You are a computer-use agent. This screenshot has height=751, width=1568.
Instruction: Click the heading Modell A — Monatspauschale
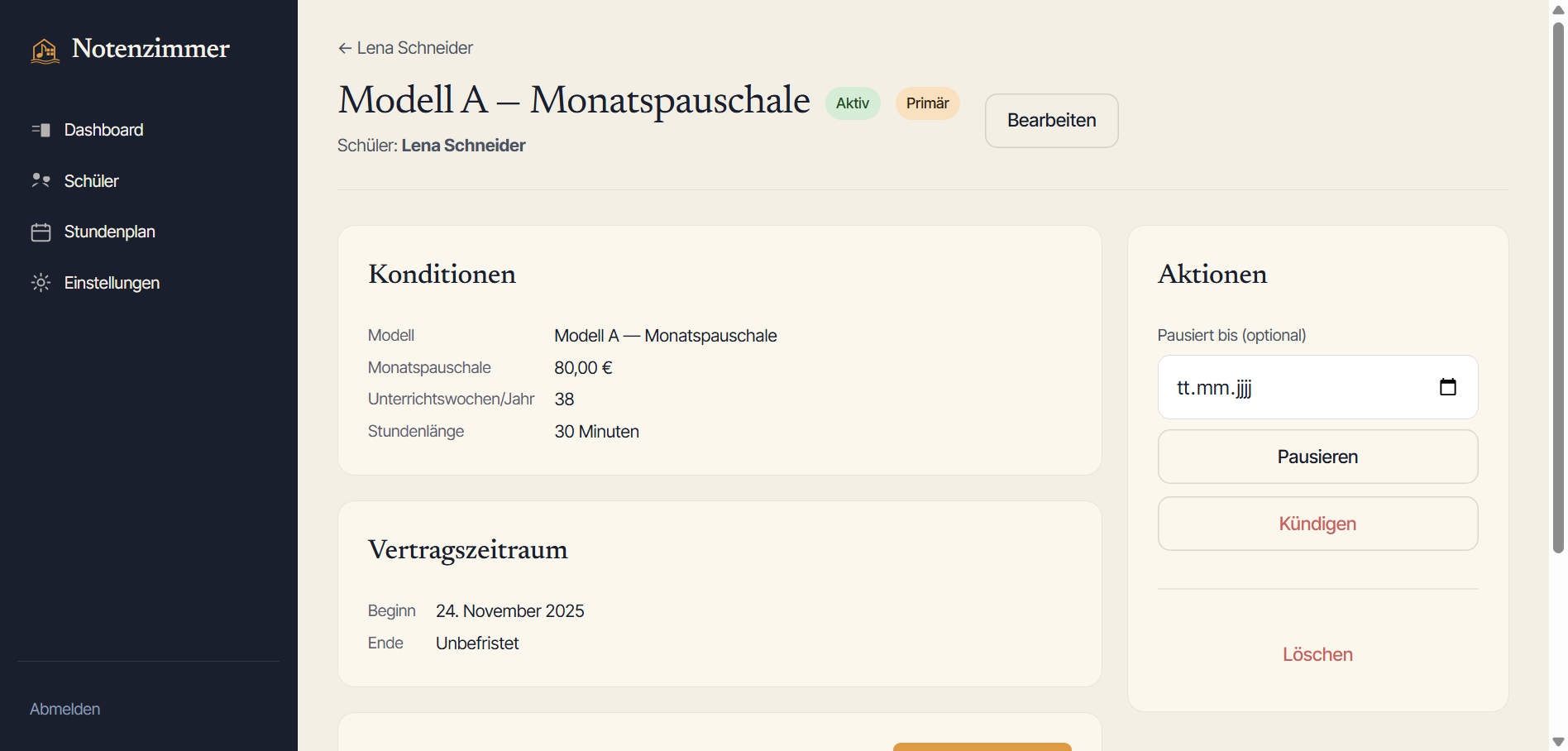[x=574, y=100]
